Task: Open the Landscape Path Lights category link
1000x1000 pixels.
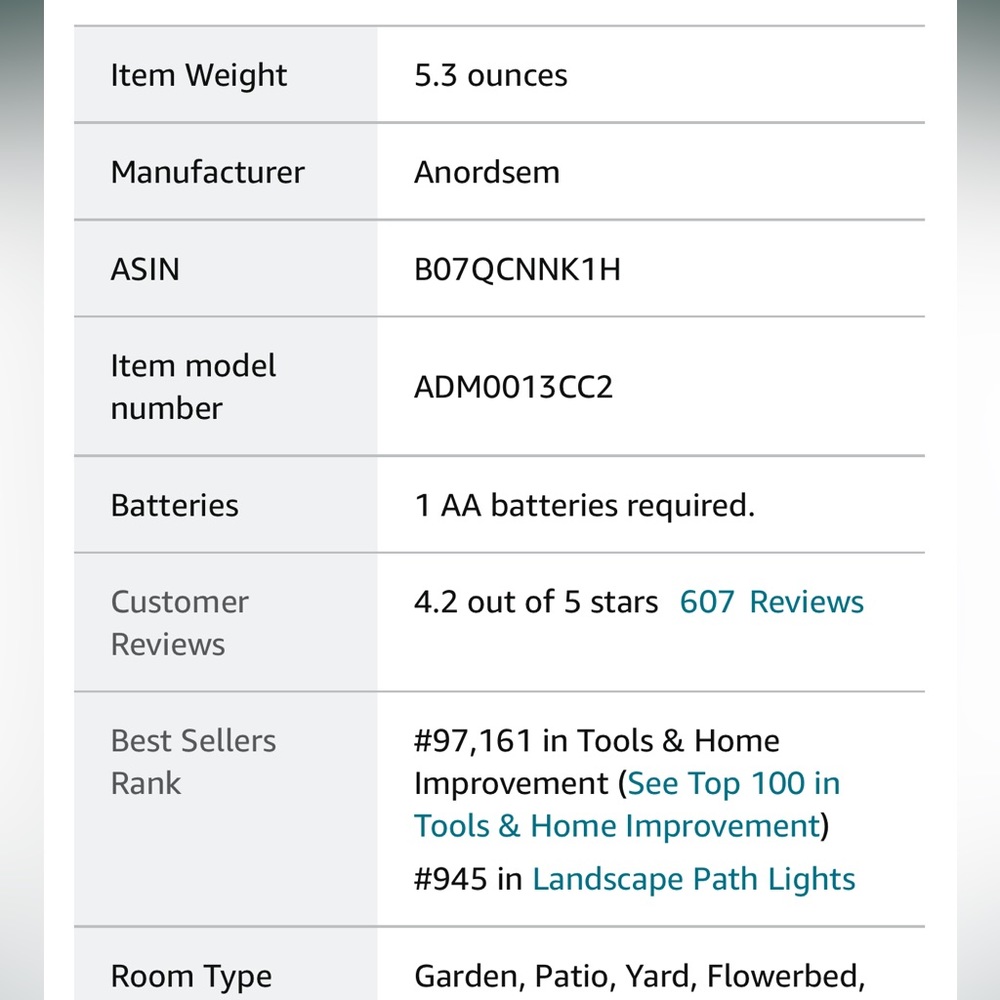Action: (x=693, y=879)
